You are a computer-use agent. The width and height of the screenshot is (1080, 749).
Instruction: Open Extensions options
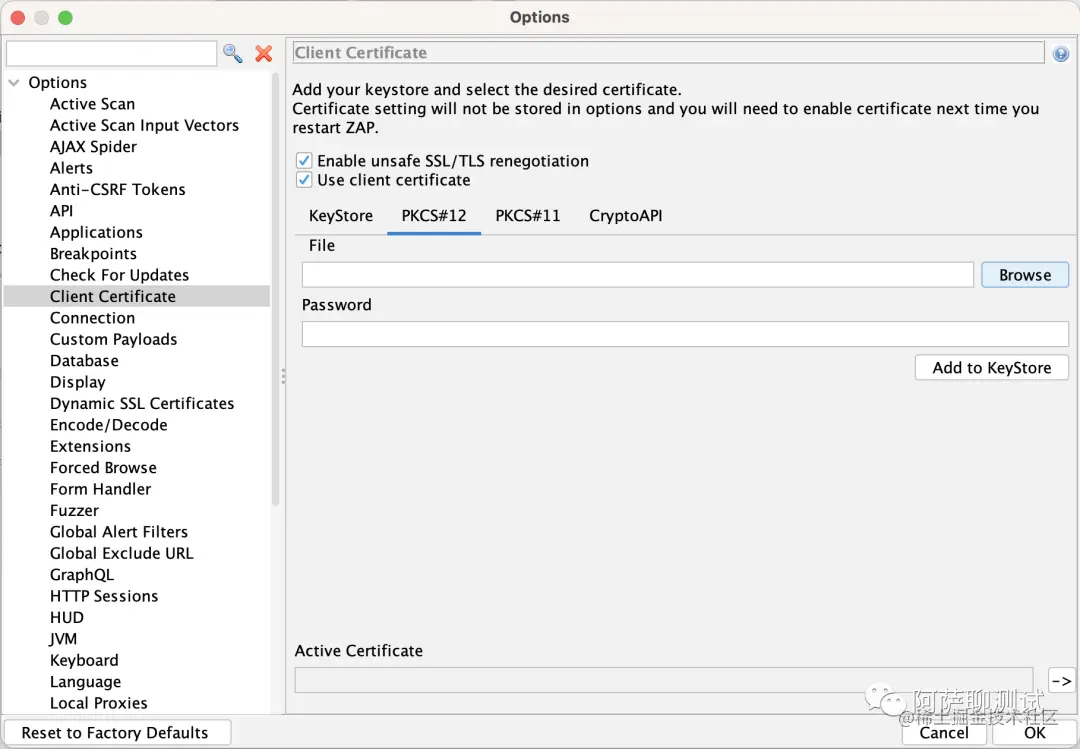[90, 446]
